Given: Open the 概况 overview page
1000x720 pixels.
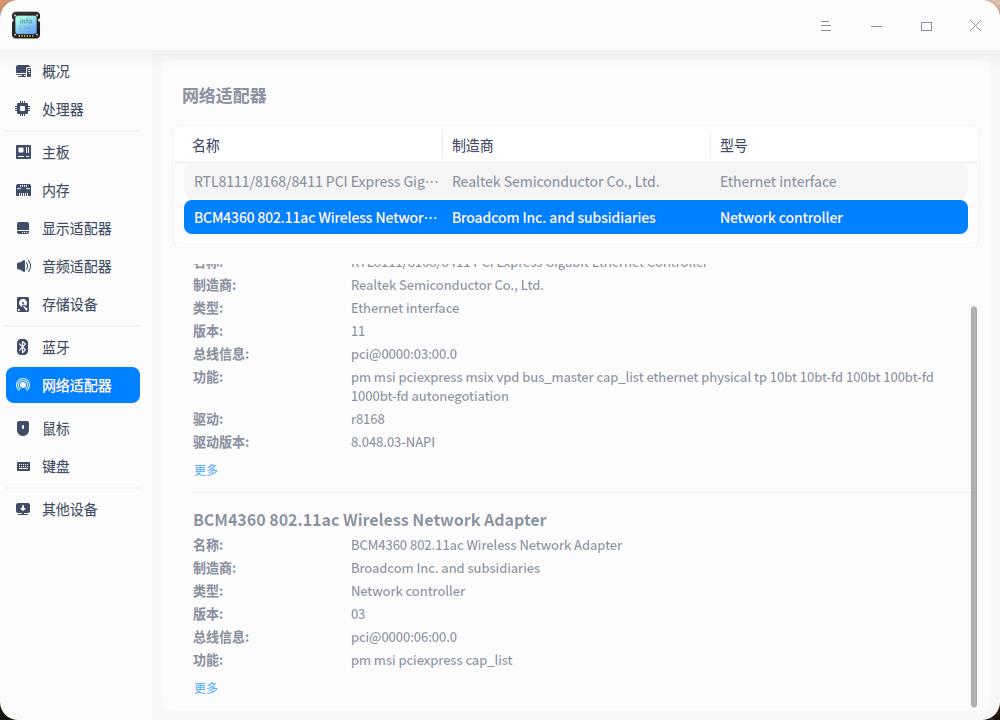Looking at the screenshot, I should pos(55,71).
